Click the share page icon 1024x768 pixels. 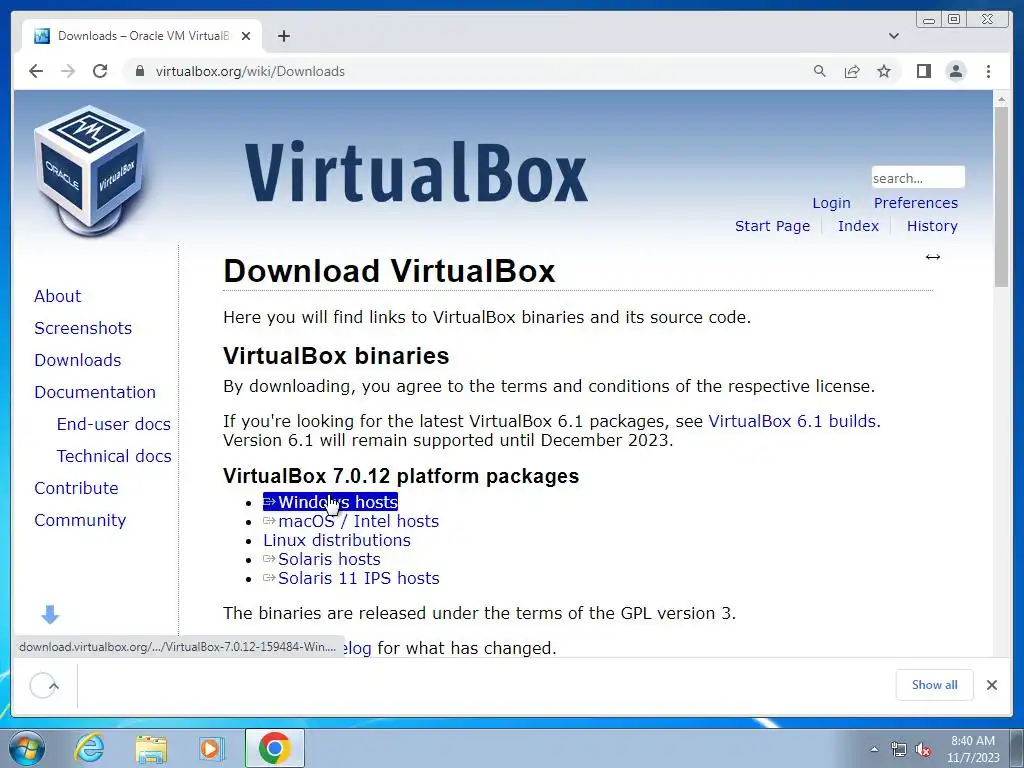tap(852, 71)
